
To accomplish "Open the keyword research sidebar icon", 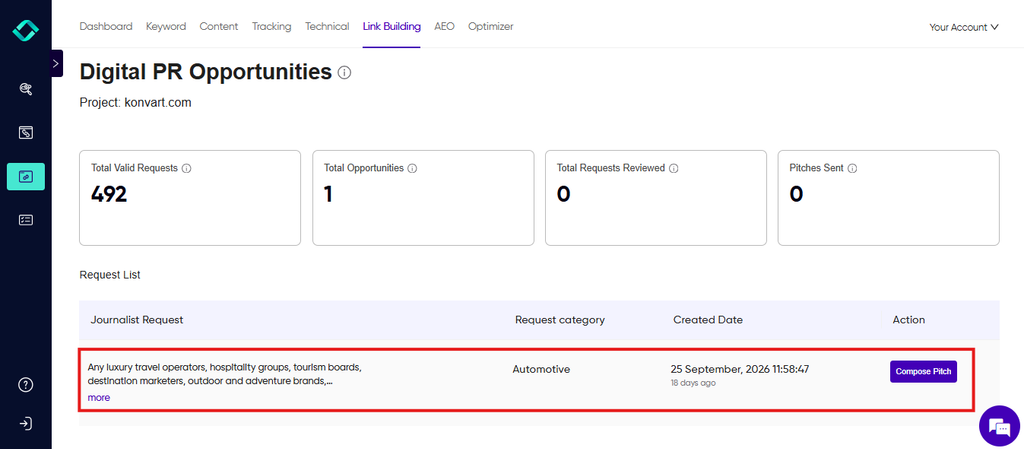I will coord(25,89).
